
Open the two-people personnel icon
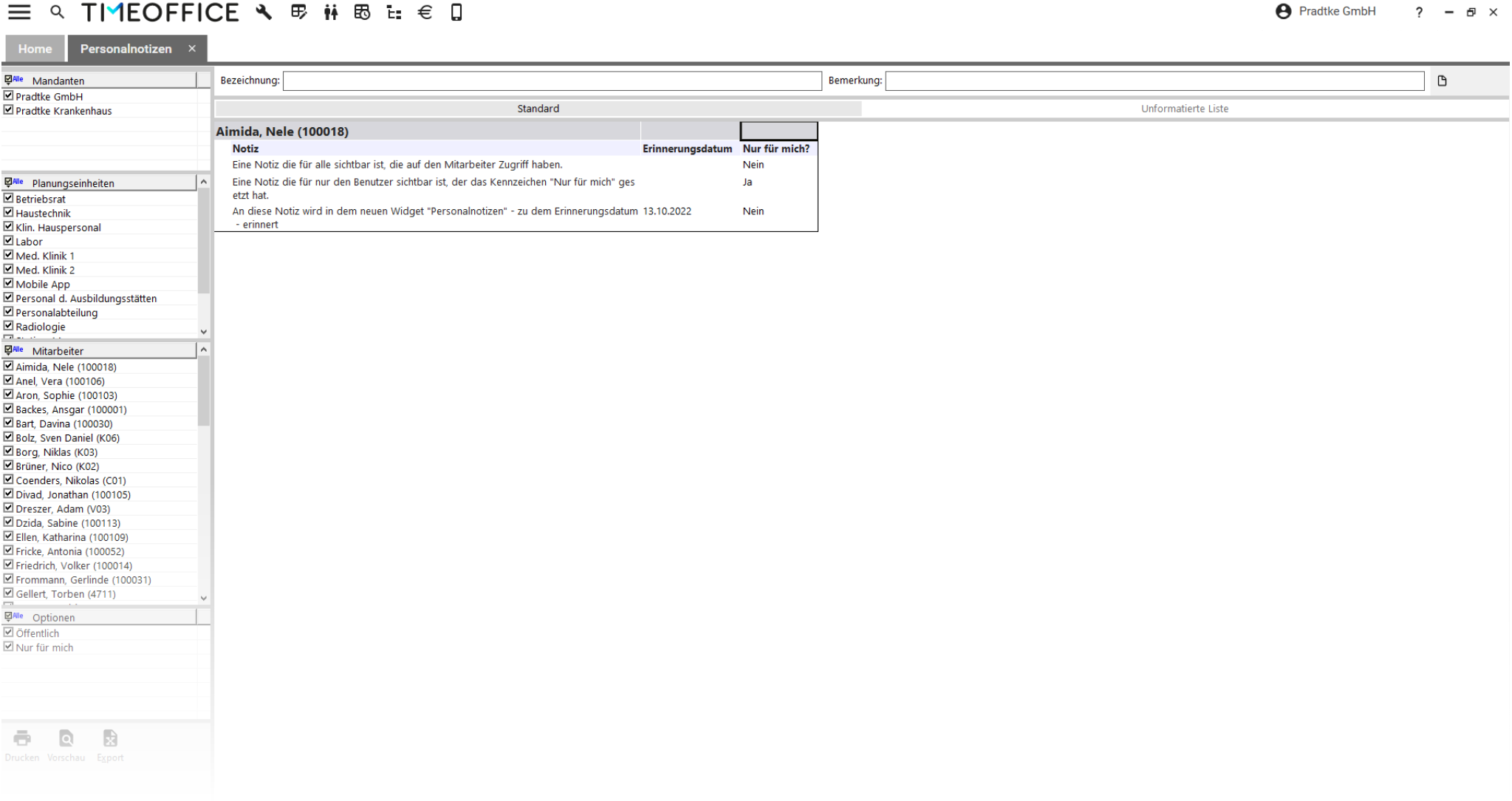tap(330, 12)
